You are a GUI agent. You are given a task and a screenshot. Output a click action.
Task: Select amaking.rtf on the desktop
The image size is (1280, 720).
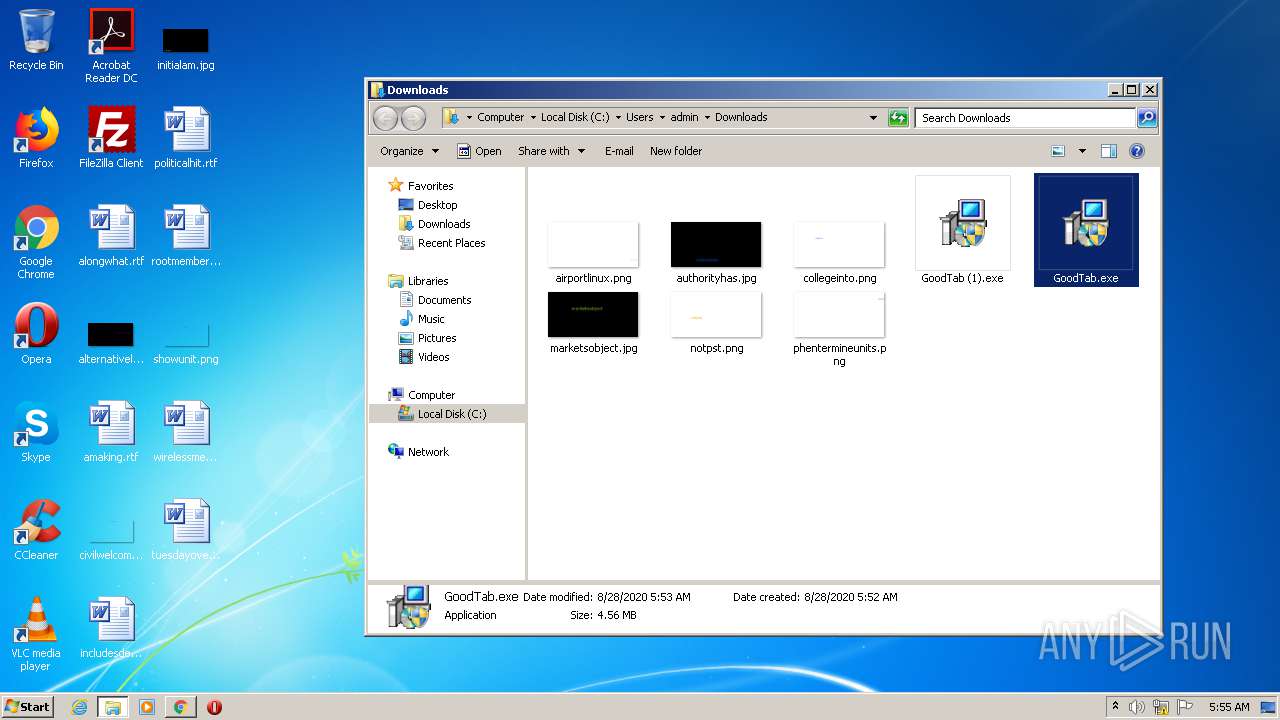111,432
